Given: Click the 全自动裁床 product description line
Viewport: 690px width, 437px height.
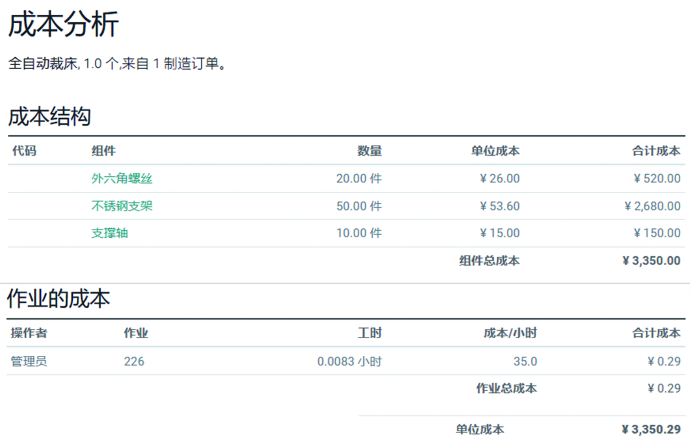Looking at the screenshot, I should click(117, 64).
